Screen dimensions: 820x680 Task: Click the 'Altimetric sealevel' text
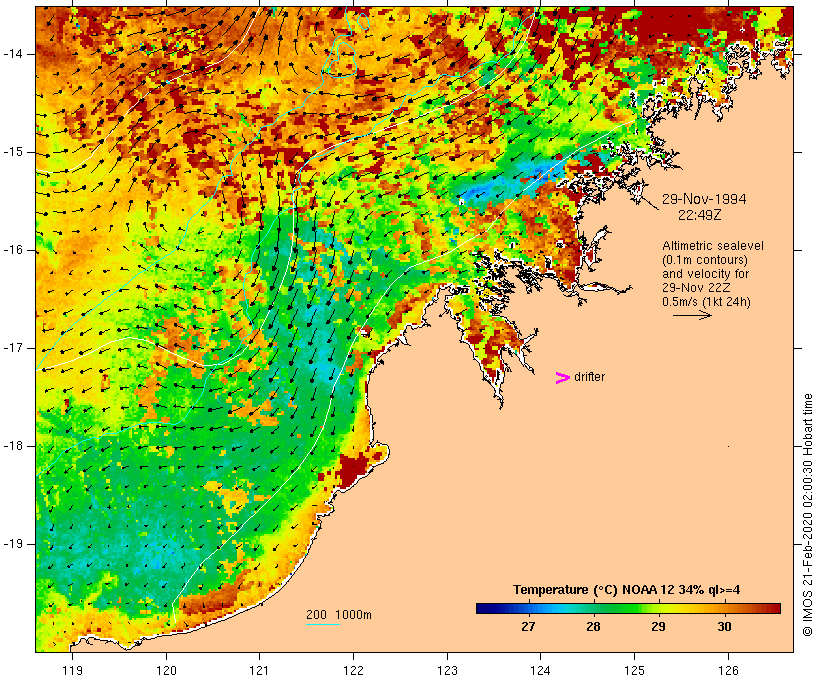click(x=713, y=246)
